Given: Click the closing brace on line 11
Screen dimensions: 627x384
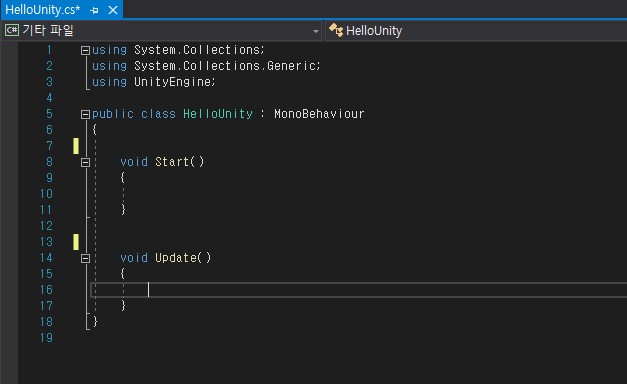Looking at the screenshot, I should tap(123, 210).
